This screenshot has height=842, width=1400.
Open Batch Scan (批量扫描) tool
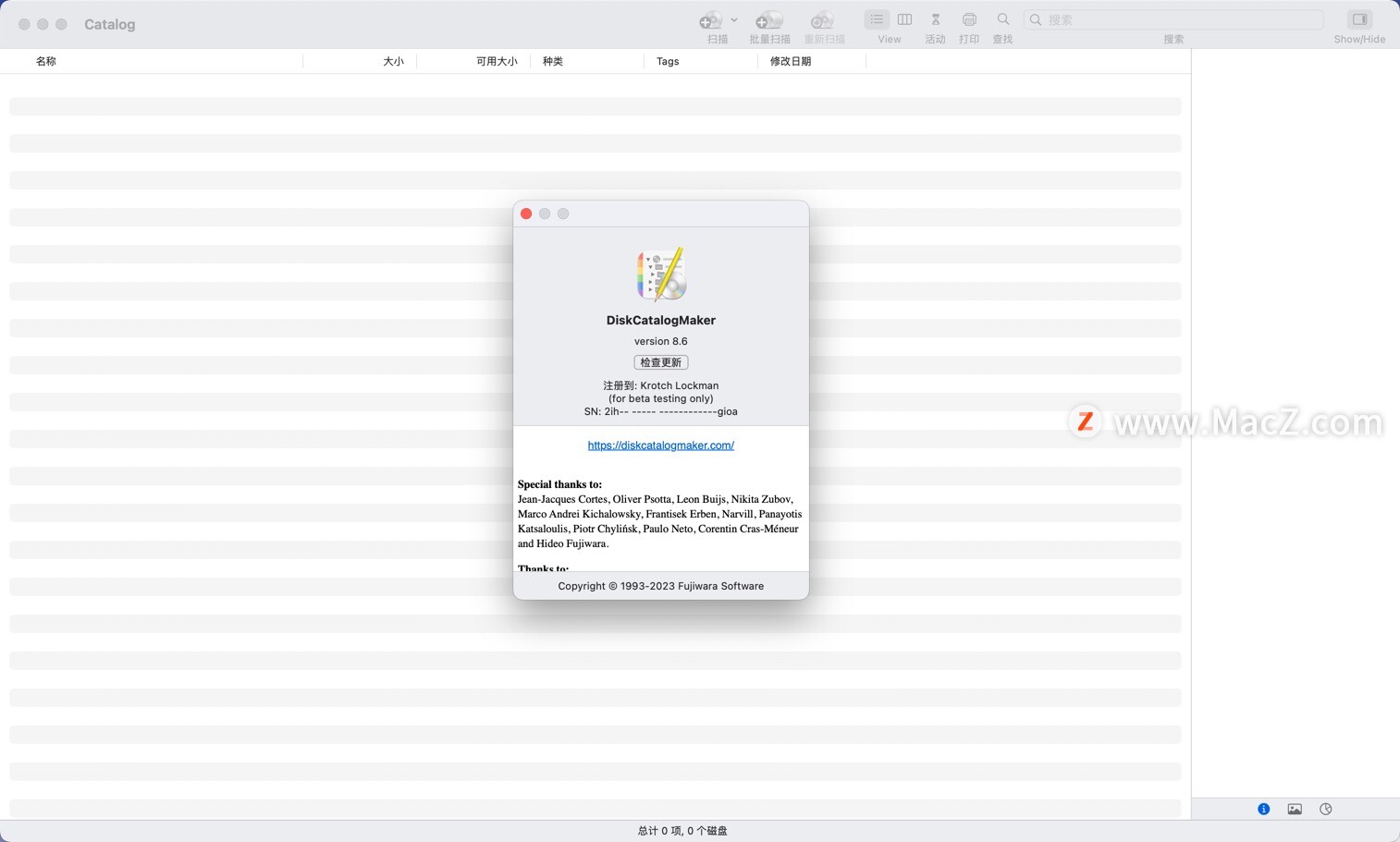[769, 20]
